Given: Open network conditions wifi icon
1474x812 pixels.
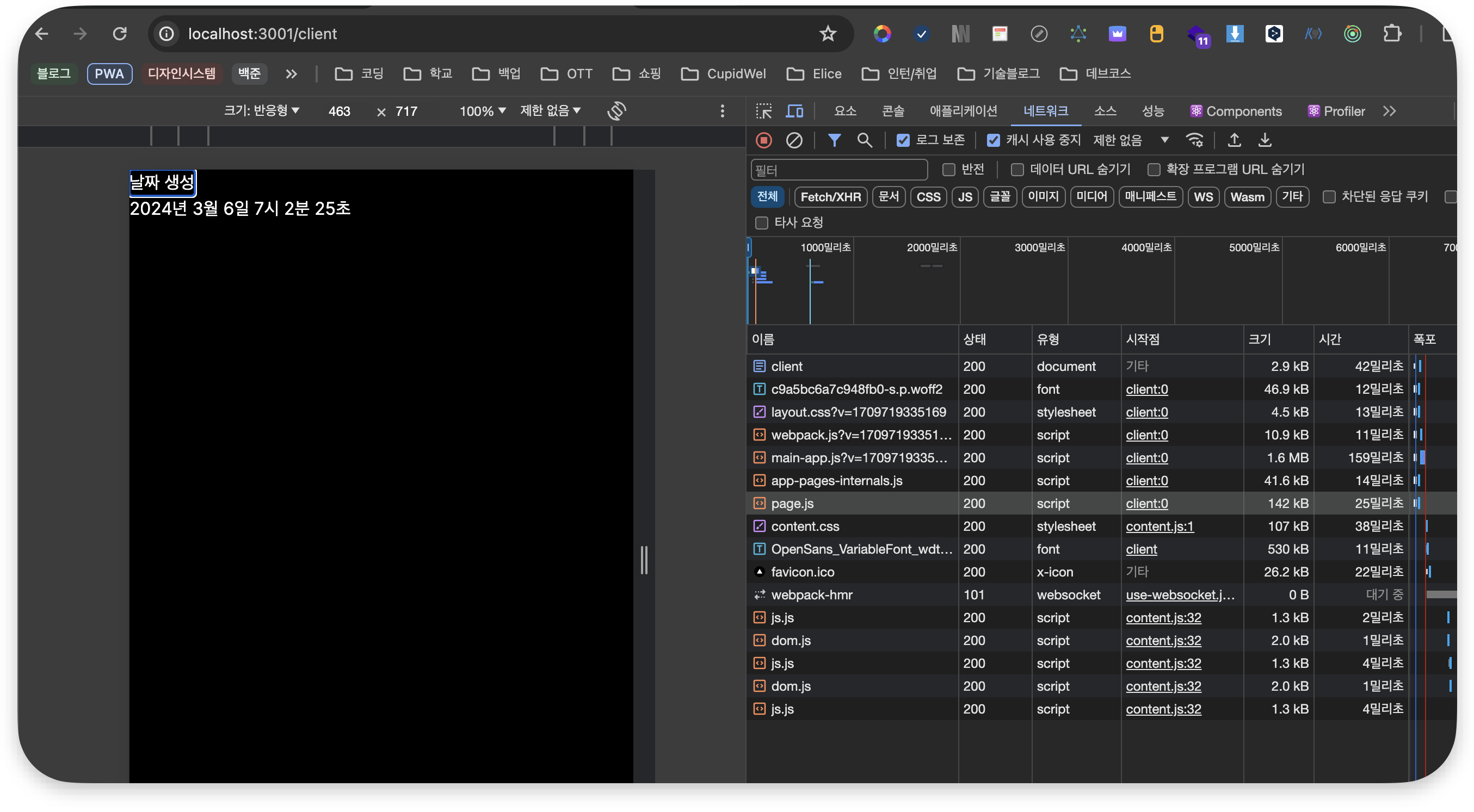Looking at the screenshot, I should coord(1195,140).
